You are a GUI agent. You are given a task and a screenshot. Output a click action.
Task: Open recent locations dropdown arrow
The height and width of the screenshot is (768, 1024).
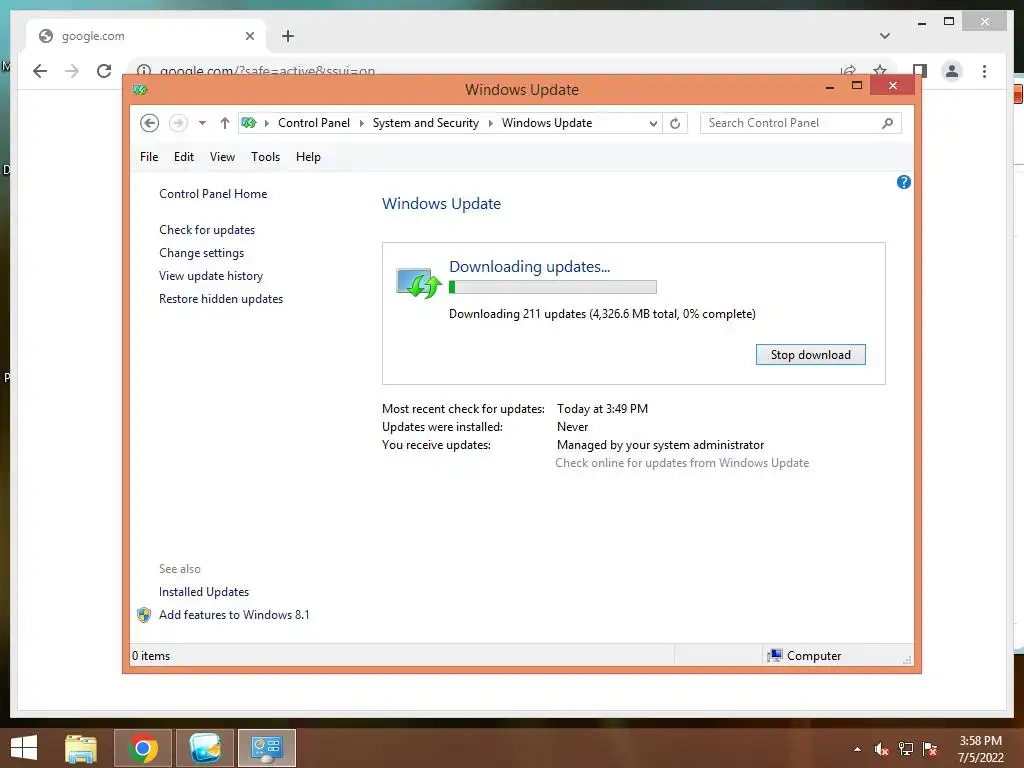click(202, 123)
